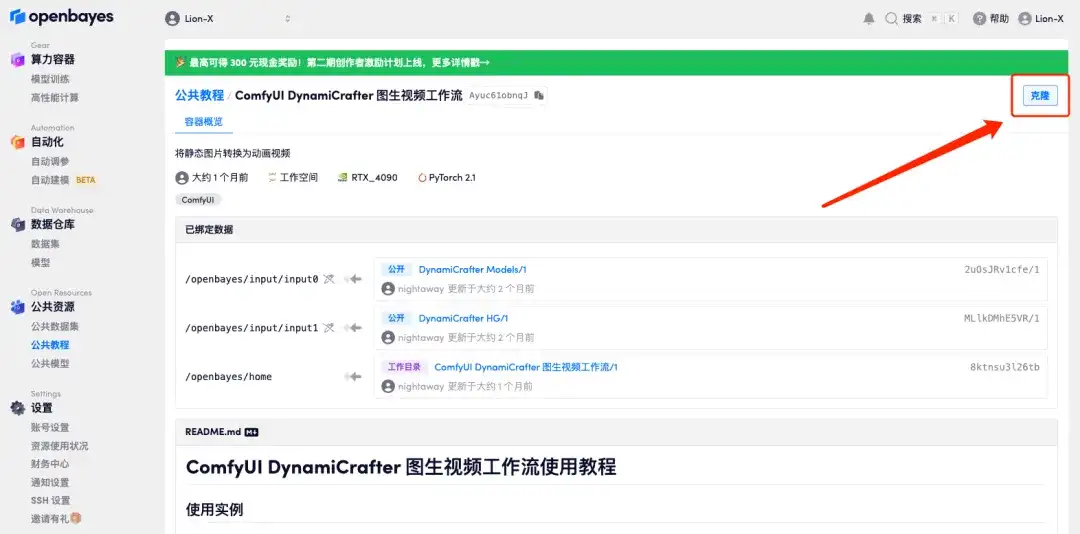Click the /openbayes/home path text
The width and height of the screenshot is (1080, 534).
click(x=229, y=377)
